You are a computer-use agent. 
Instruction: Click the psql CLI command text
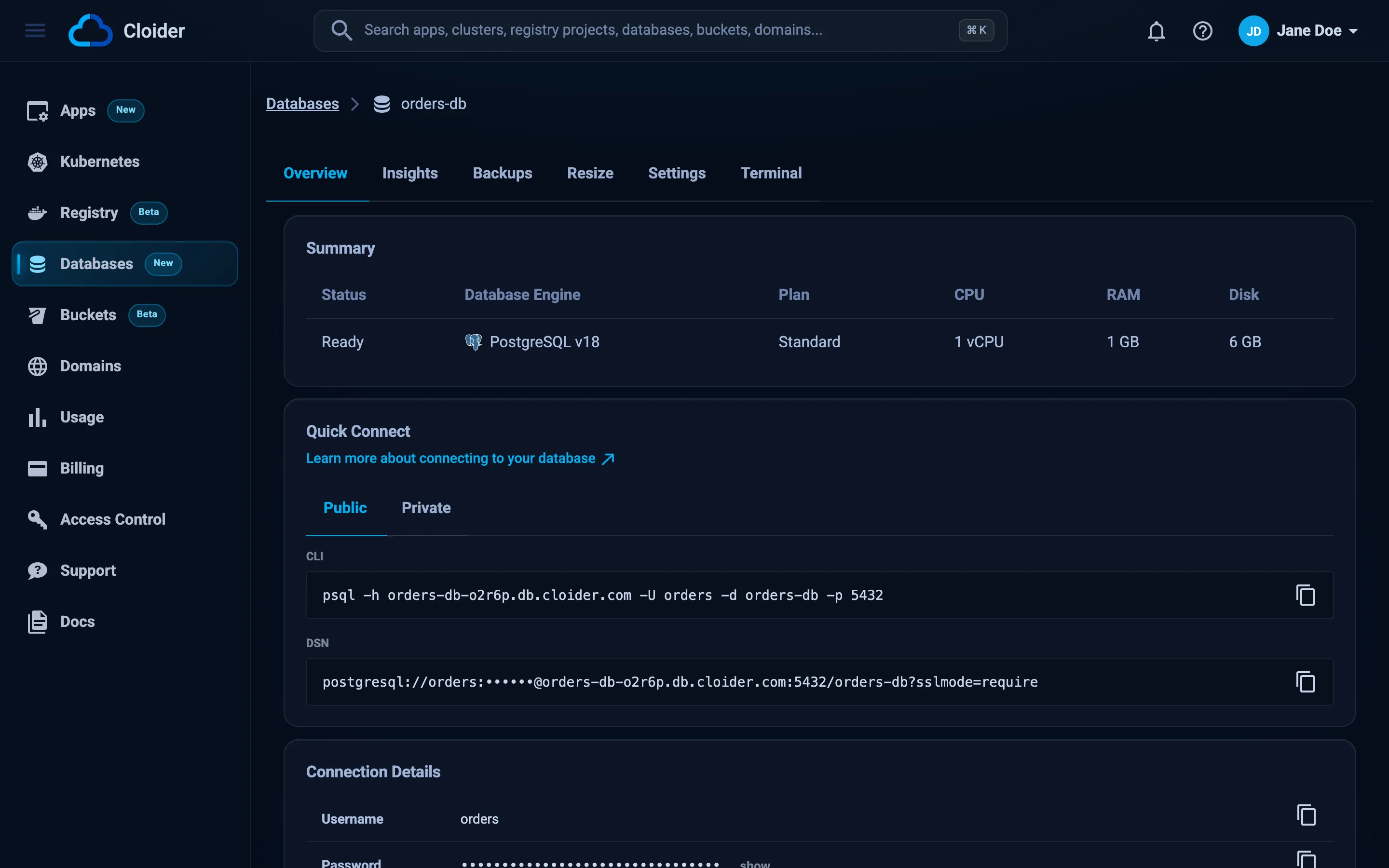click(x=603, y=596)
